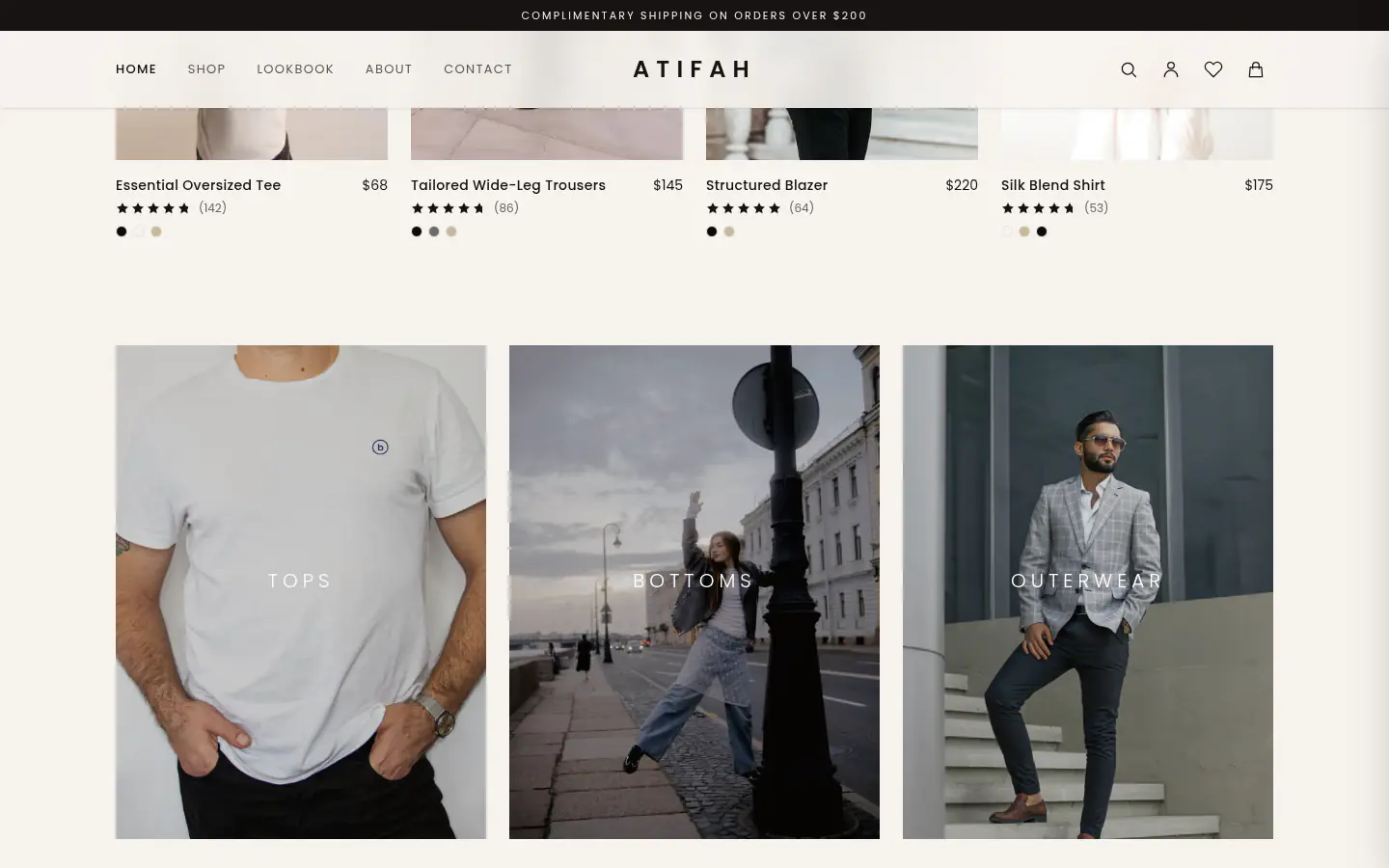1389x868 pixels.
Task: Open the LOOKBOOK menu item
Action: [295, 69]
